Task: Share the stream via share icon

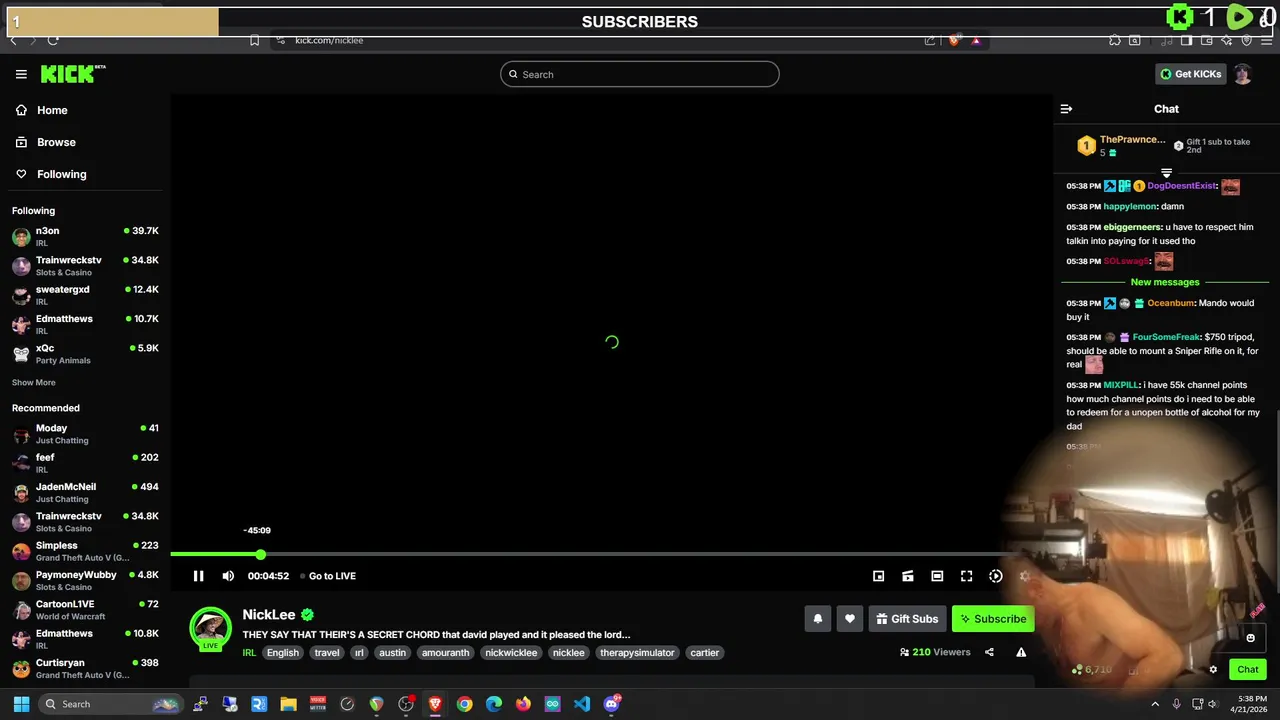Action: (989, 652)
